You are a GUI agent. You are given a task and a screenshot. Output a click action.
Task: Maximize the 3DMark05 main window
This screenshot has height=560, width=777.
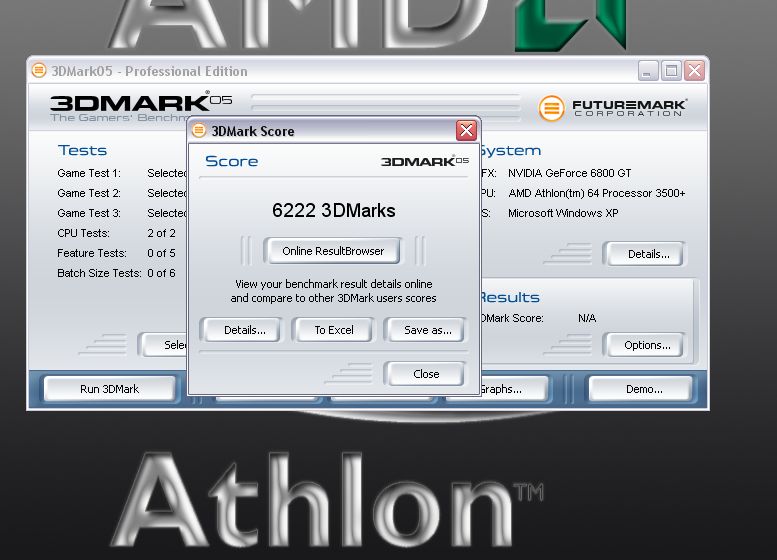(671, 71)
